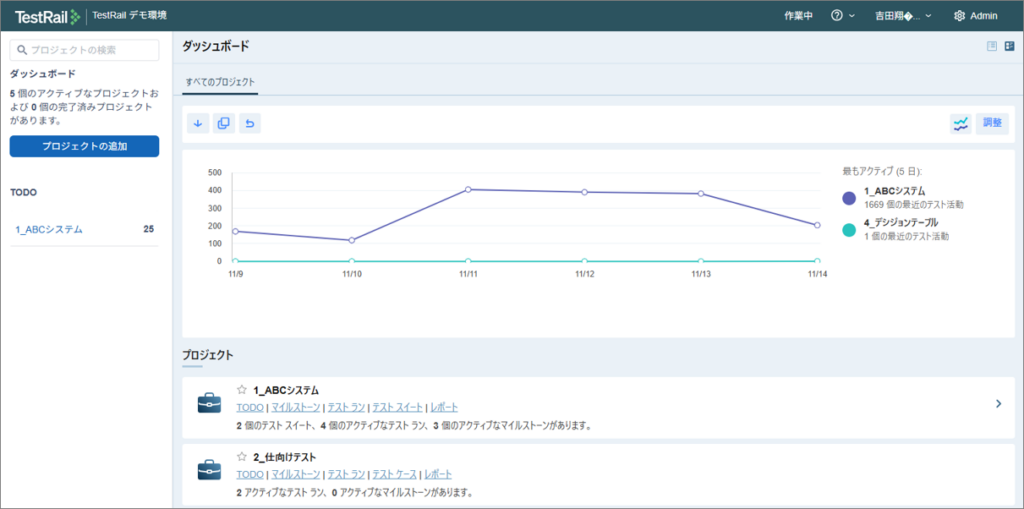Click the undo arrow icon in the toolbar
The image size is (1024, 509).
250,123
